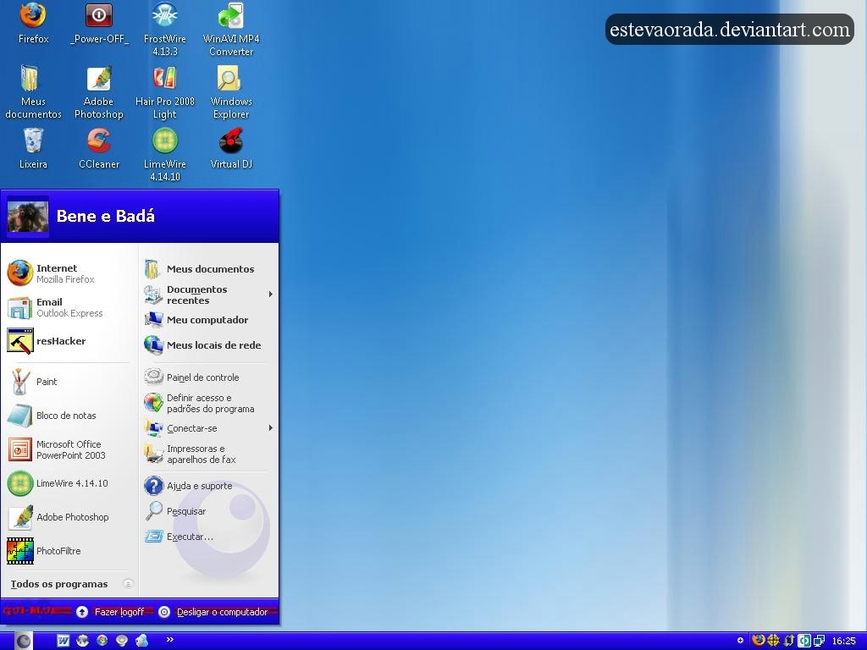The width and height of the screenshot is (867, 650).
Task: Launch Microsoft Office PowerPoint 2003
Action: click(x=69, y=449)
